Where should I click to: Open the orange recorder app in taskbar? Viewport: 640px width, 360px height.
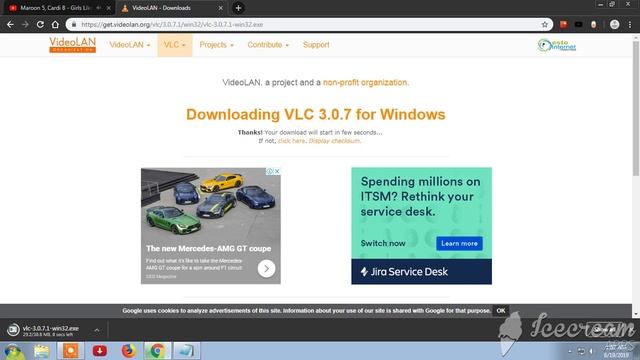[x=70, y=351]
